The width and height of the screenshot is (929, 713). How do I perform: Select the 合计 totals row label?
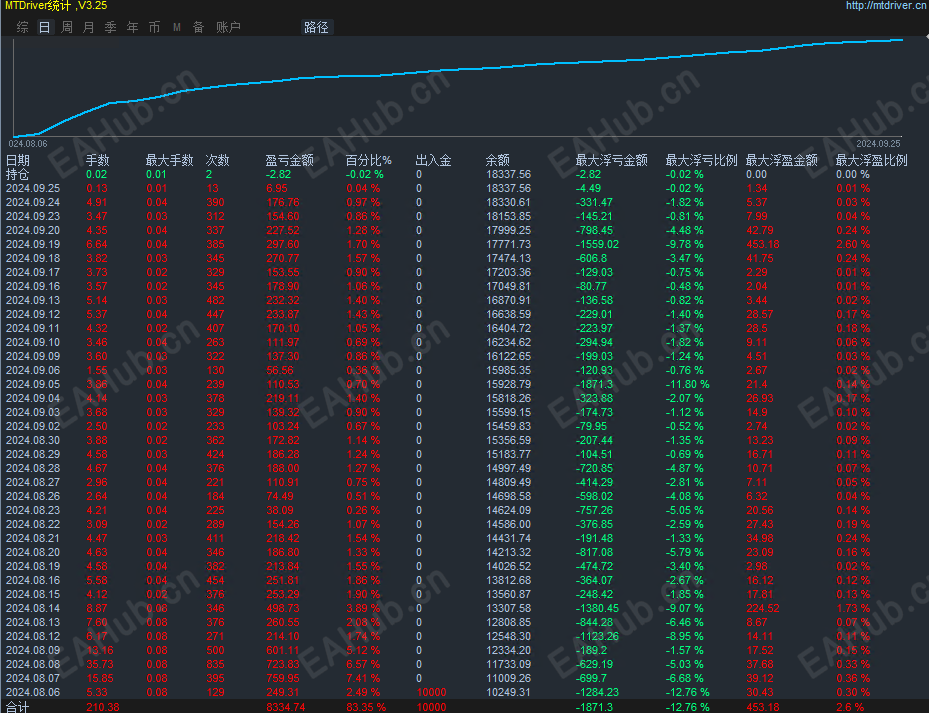(x=18, y=707)
